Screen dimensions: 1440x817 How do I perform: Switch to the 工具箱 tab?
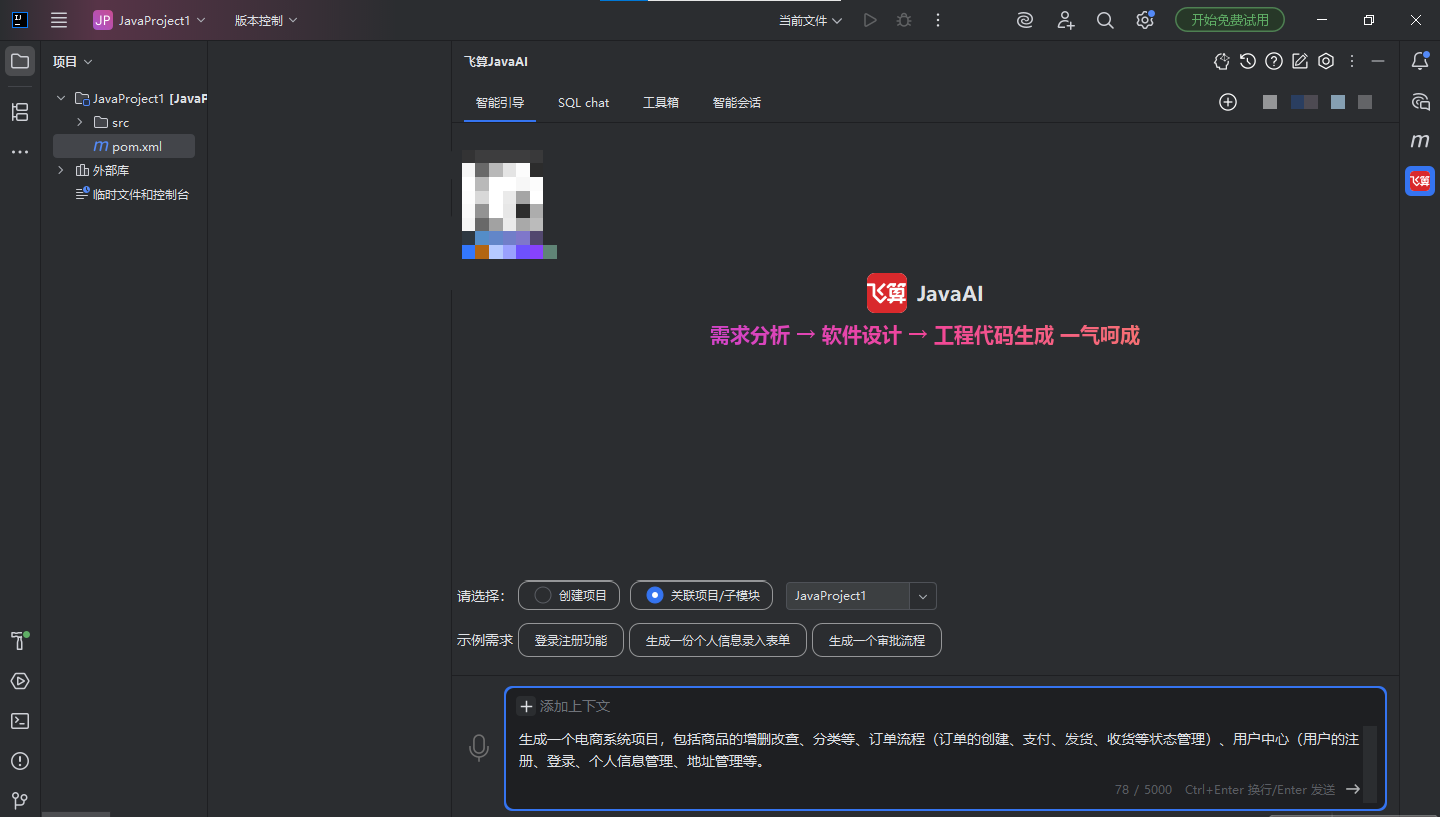[x=661, y=102]
